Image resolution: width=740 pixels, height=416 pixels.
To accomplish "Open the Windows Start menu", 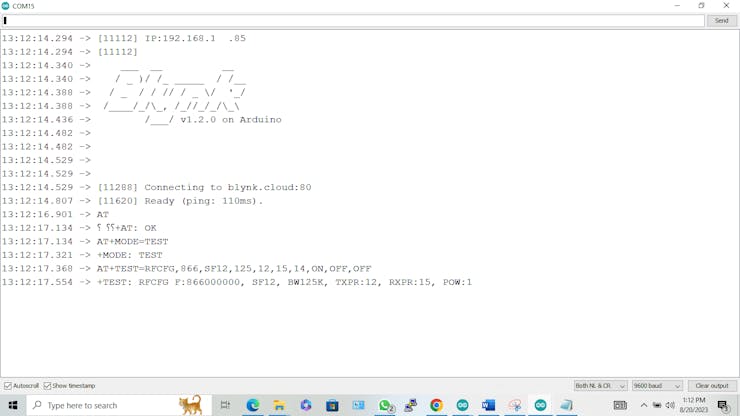I will point(13,405).
